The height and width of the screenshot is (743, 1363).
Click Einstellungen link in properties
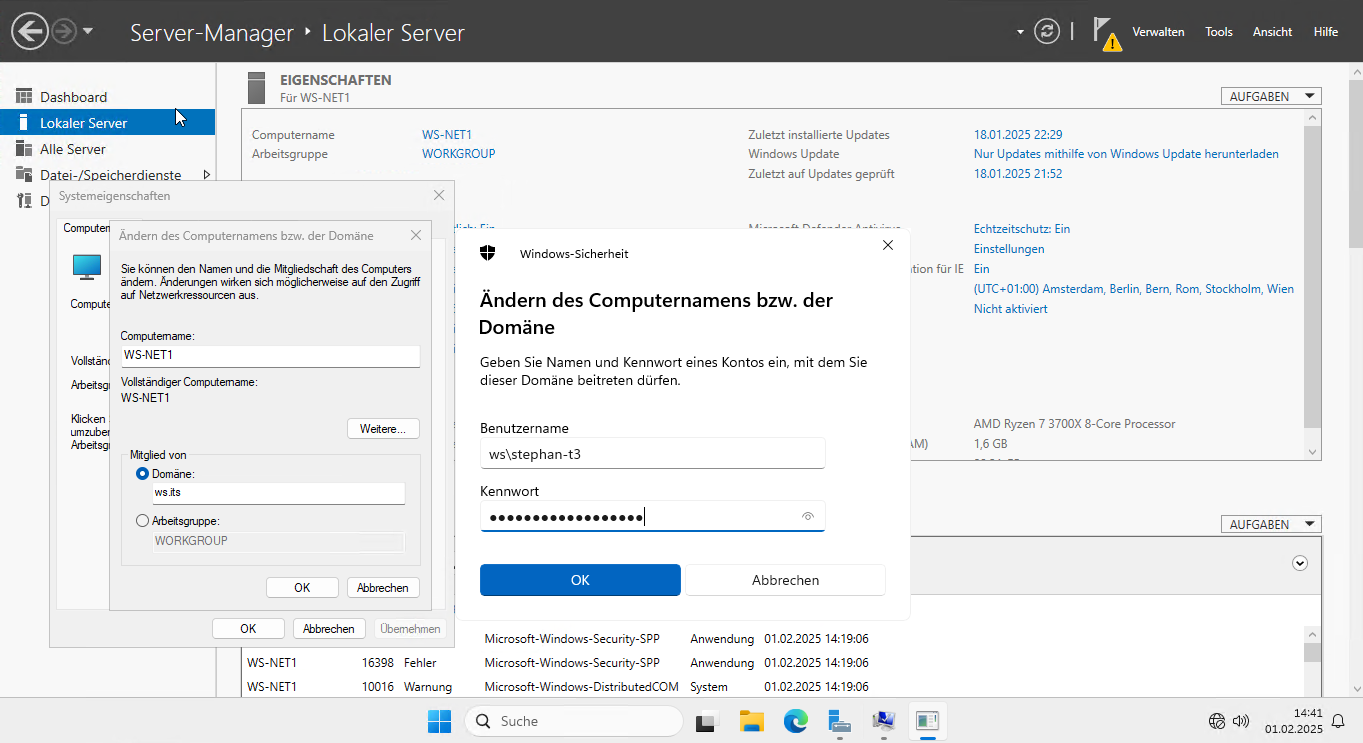pyautogui.click(x=1009, y=249)
